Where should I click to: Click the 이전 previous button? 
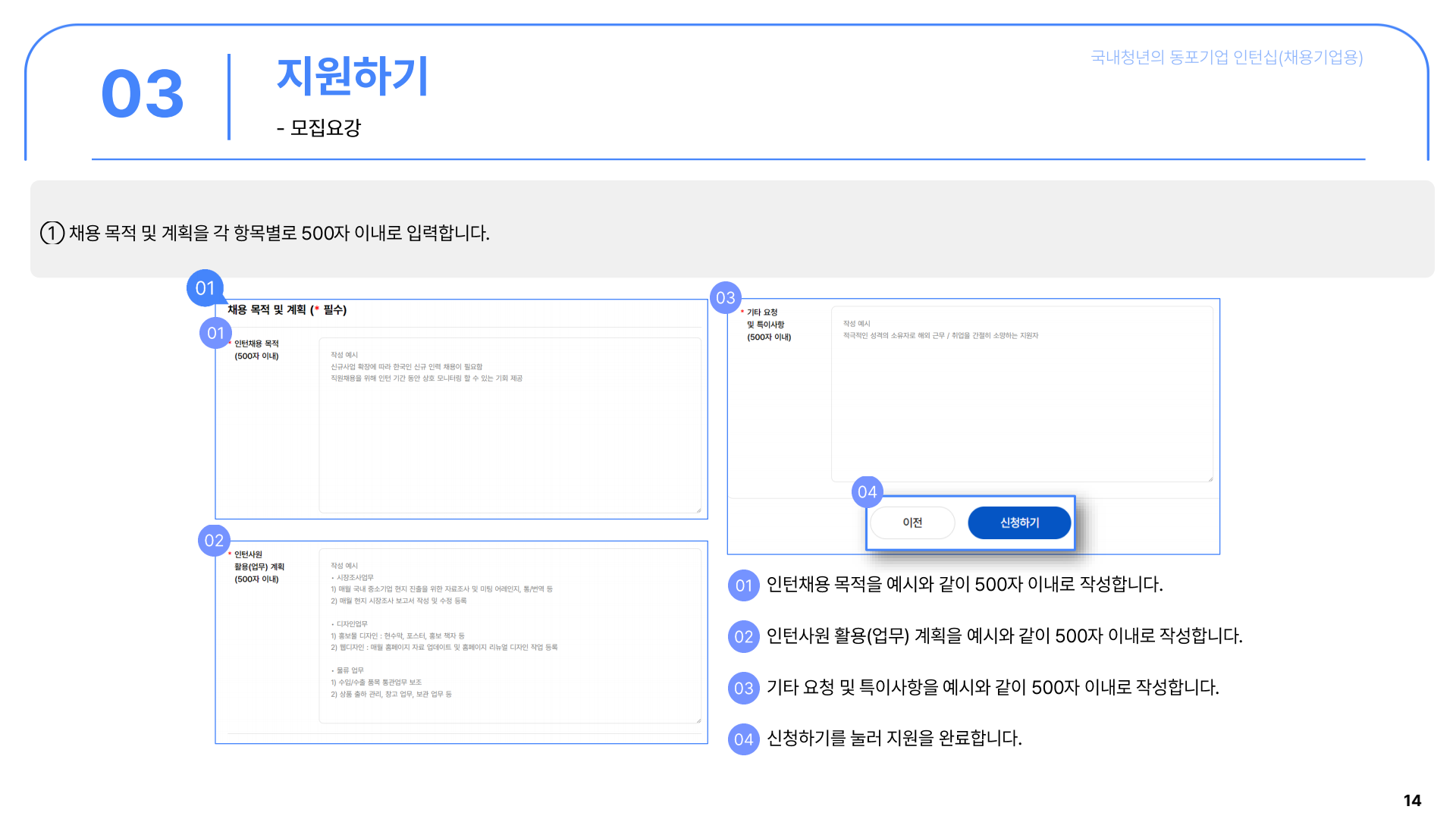click(x=912, y=522)
